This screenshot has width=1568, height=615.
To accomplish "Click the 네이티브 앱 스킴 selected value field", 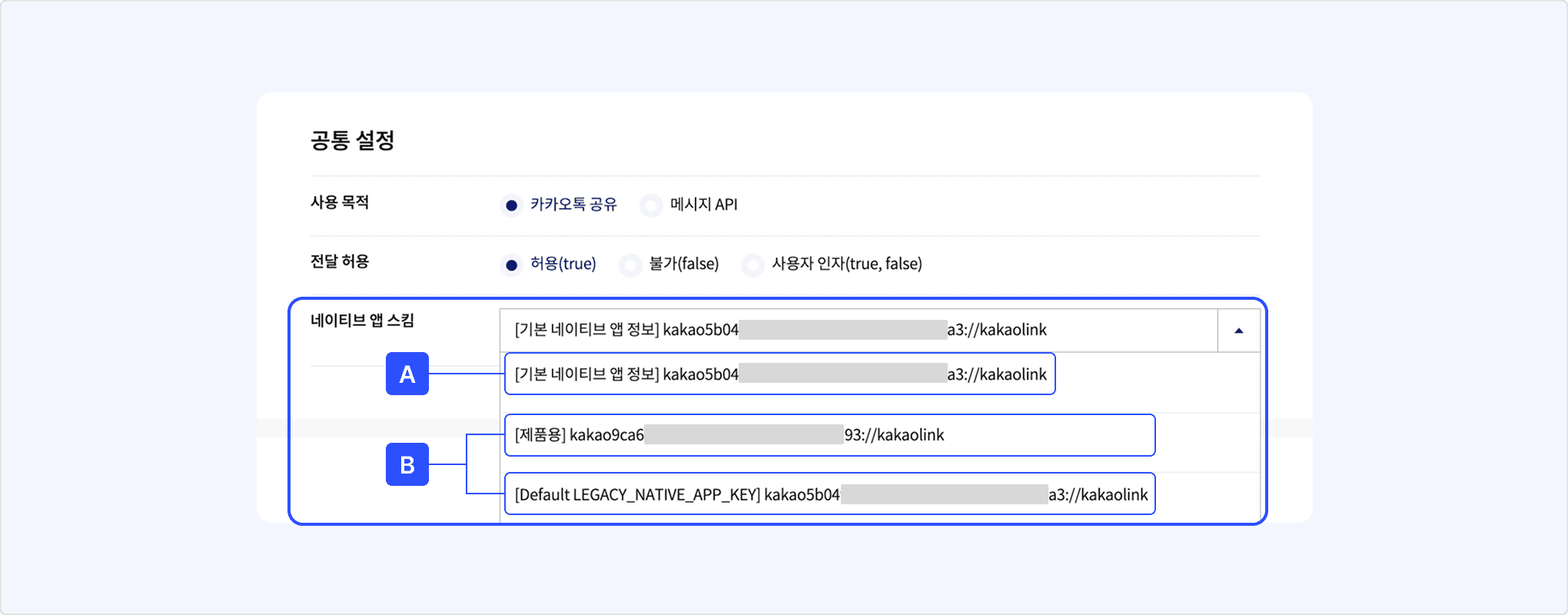I will (858, 331).
